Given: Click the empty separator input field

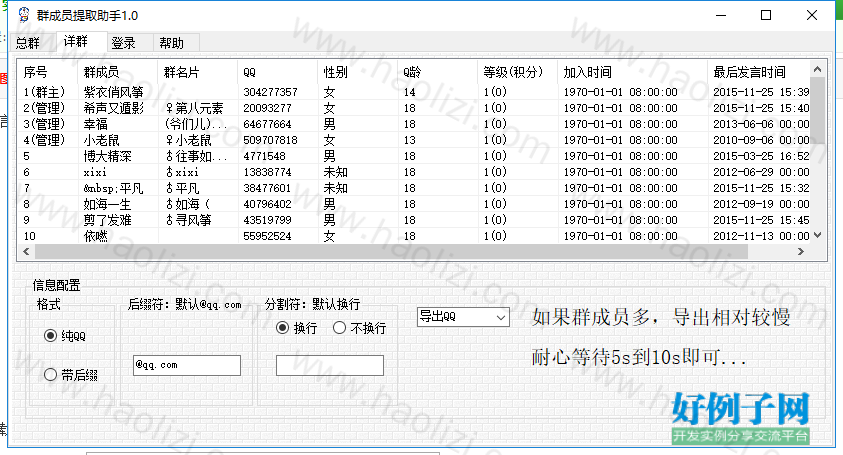Looking at the screenshot, I should coord(330,365).
